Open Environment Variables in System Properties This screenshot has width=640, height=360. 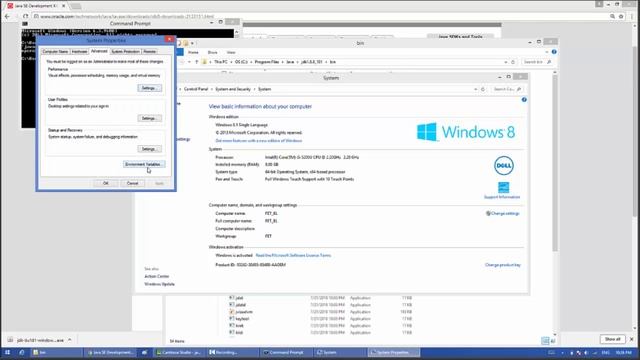pos(144,164)
